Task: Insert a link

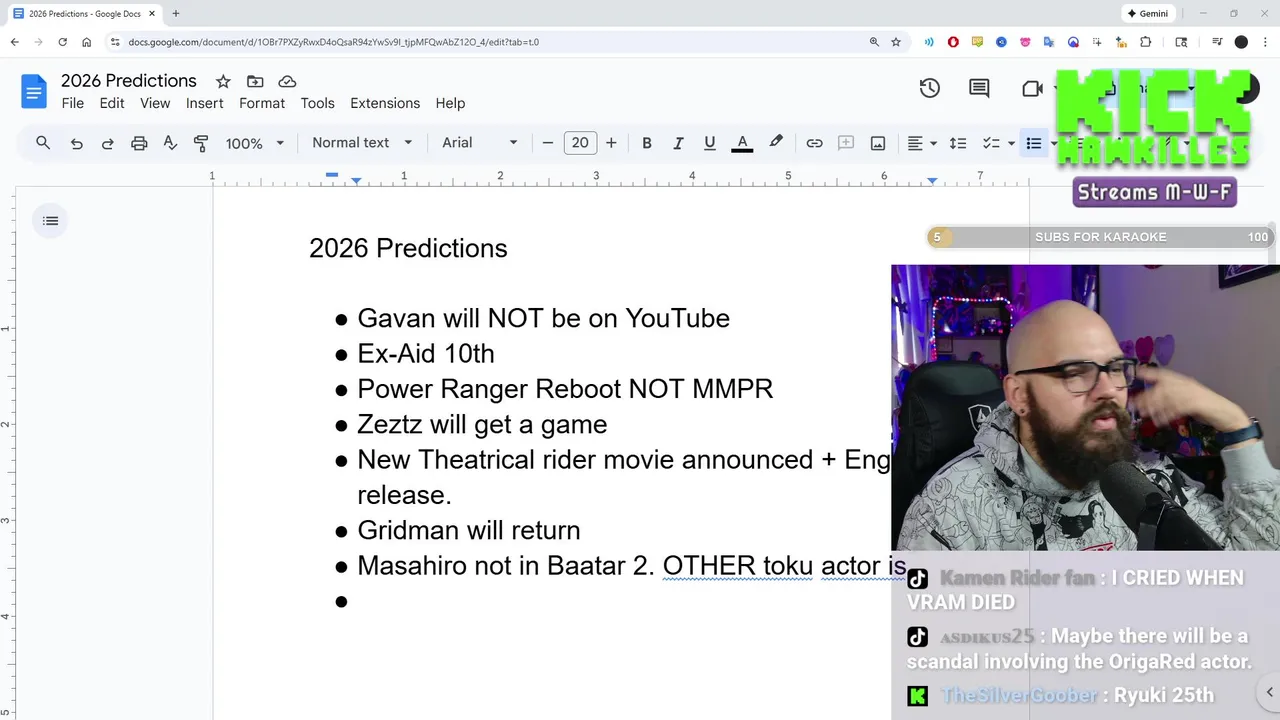Action: 814,143
